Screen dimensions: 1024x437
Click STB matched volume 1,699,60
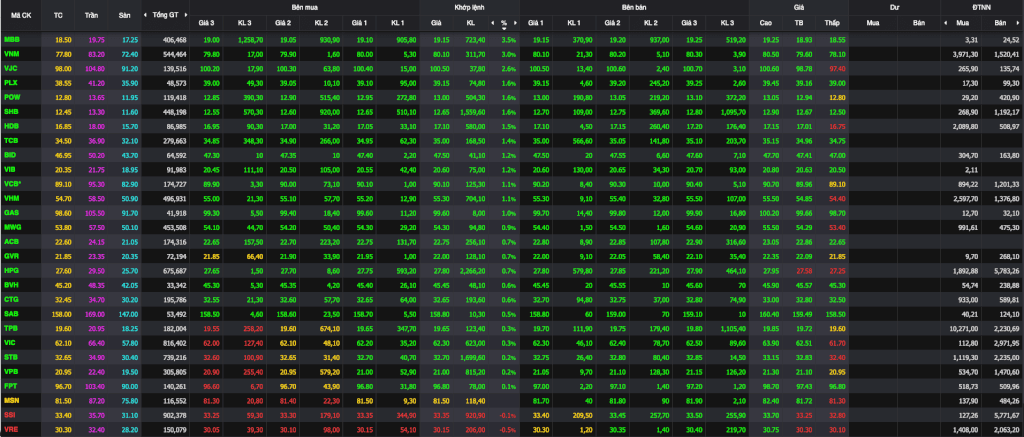coord(472,357)
